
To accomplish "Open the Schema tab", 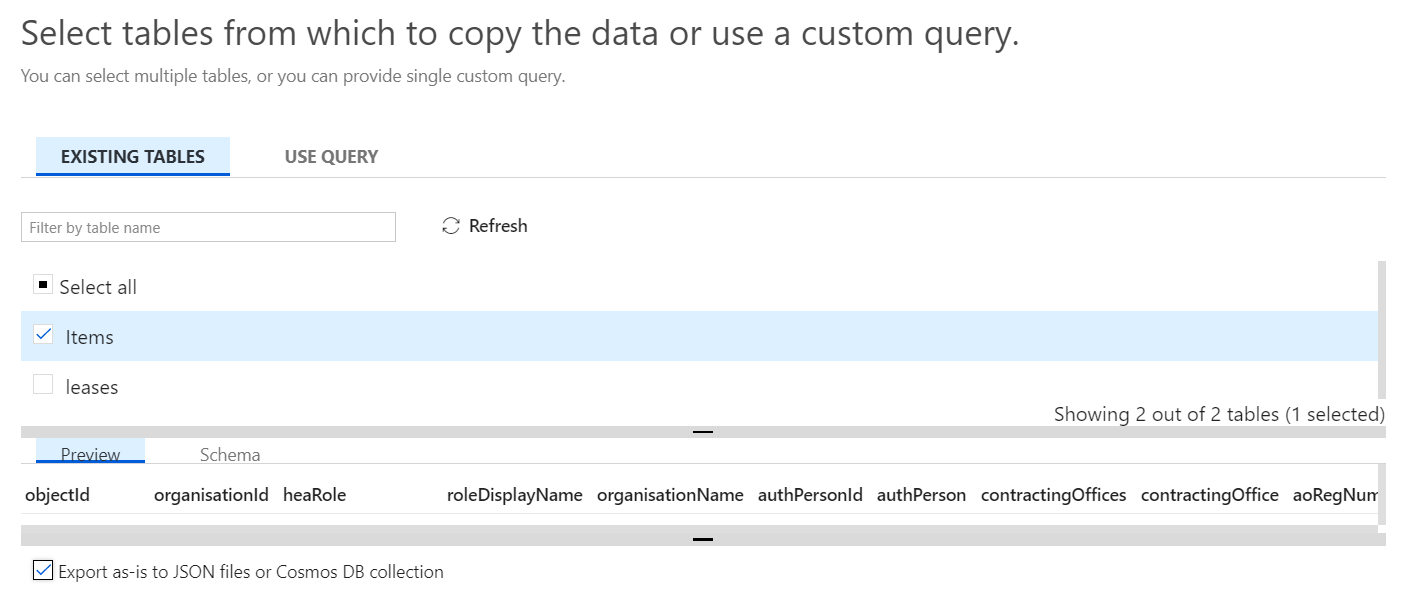I will click(x=230, y=455).
